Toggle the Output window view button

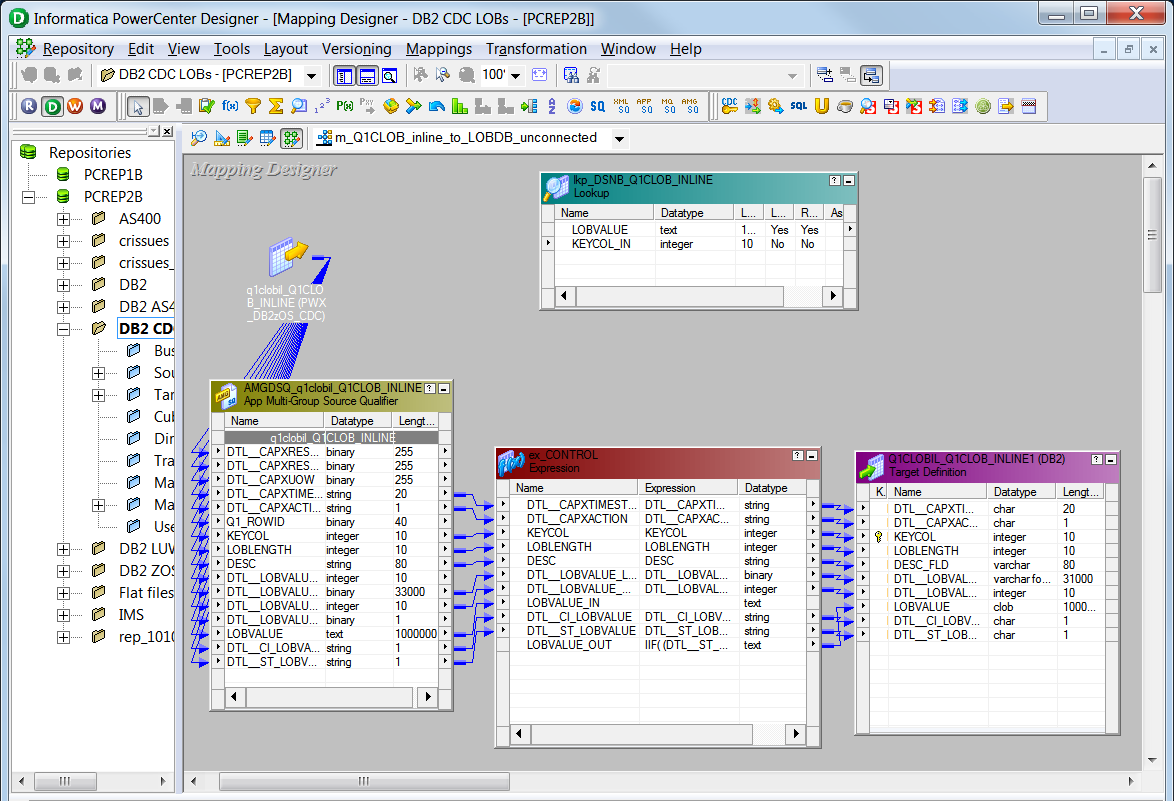[x=367, y=76]
